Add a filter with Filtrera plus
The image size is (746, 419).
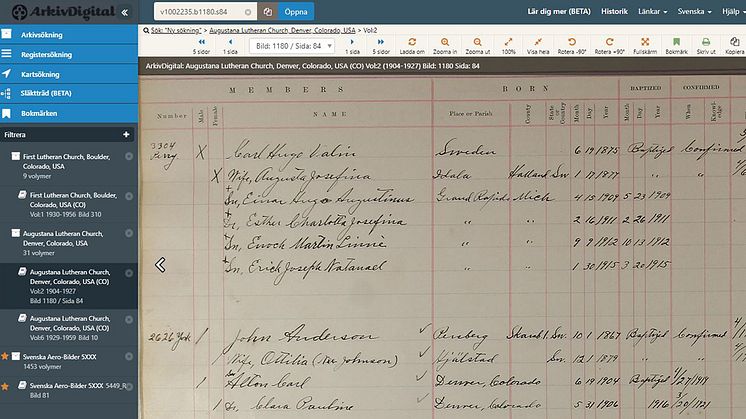pyautogui.click(x=126, y=135)
